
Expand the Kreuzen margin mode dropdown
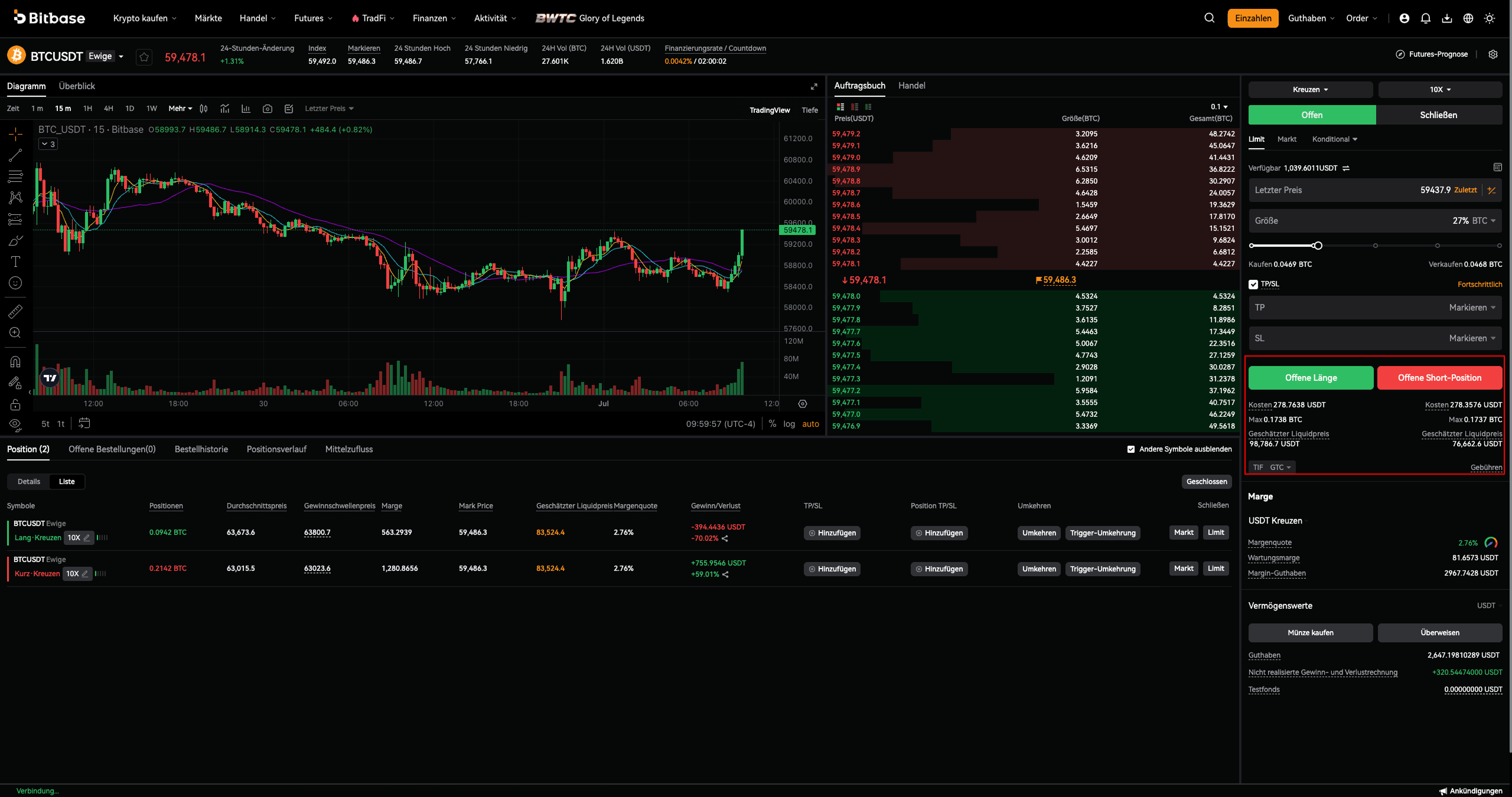coord(1310,90)
